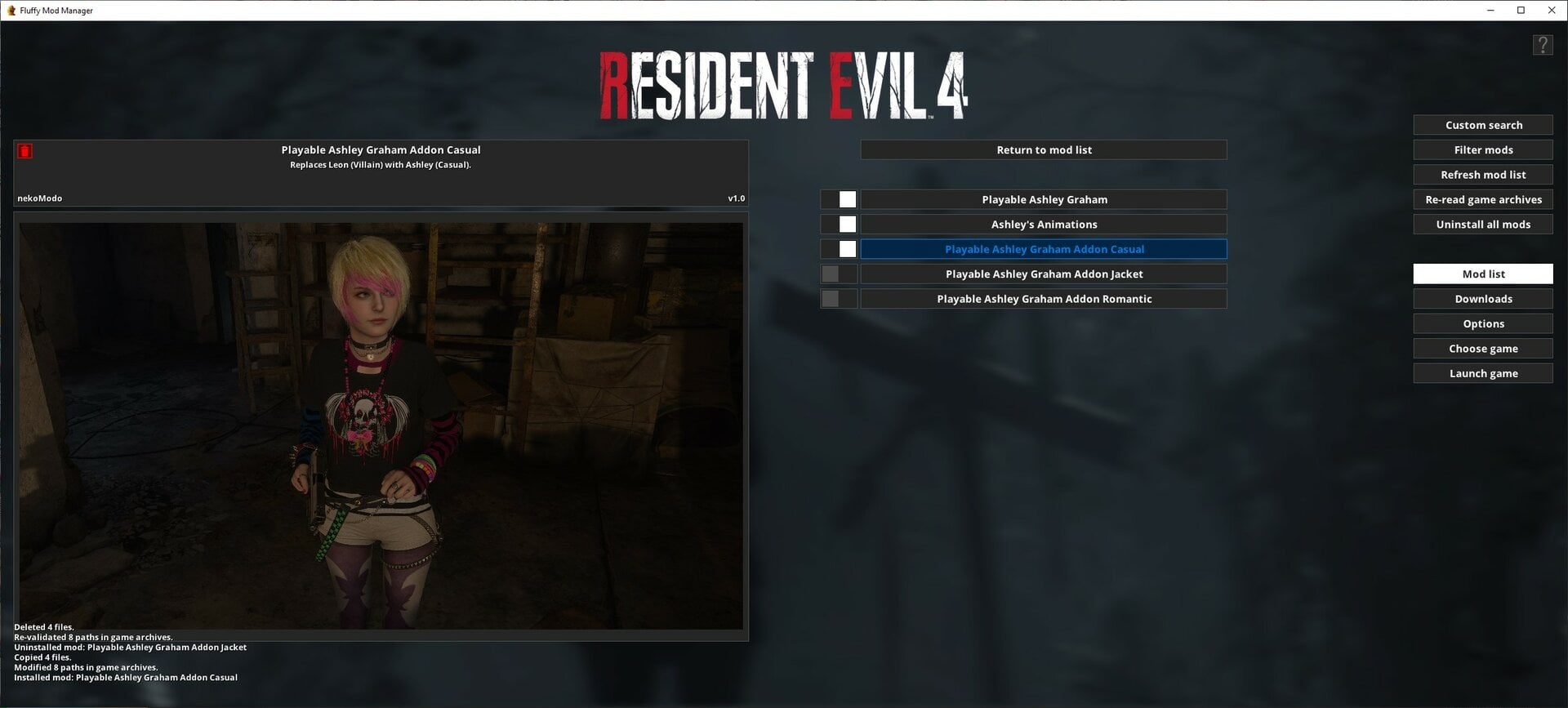Click log line 'Deleted 4 files.'
This screenshot has width=1568, height=708.
43,627
